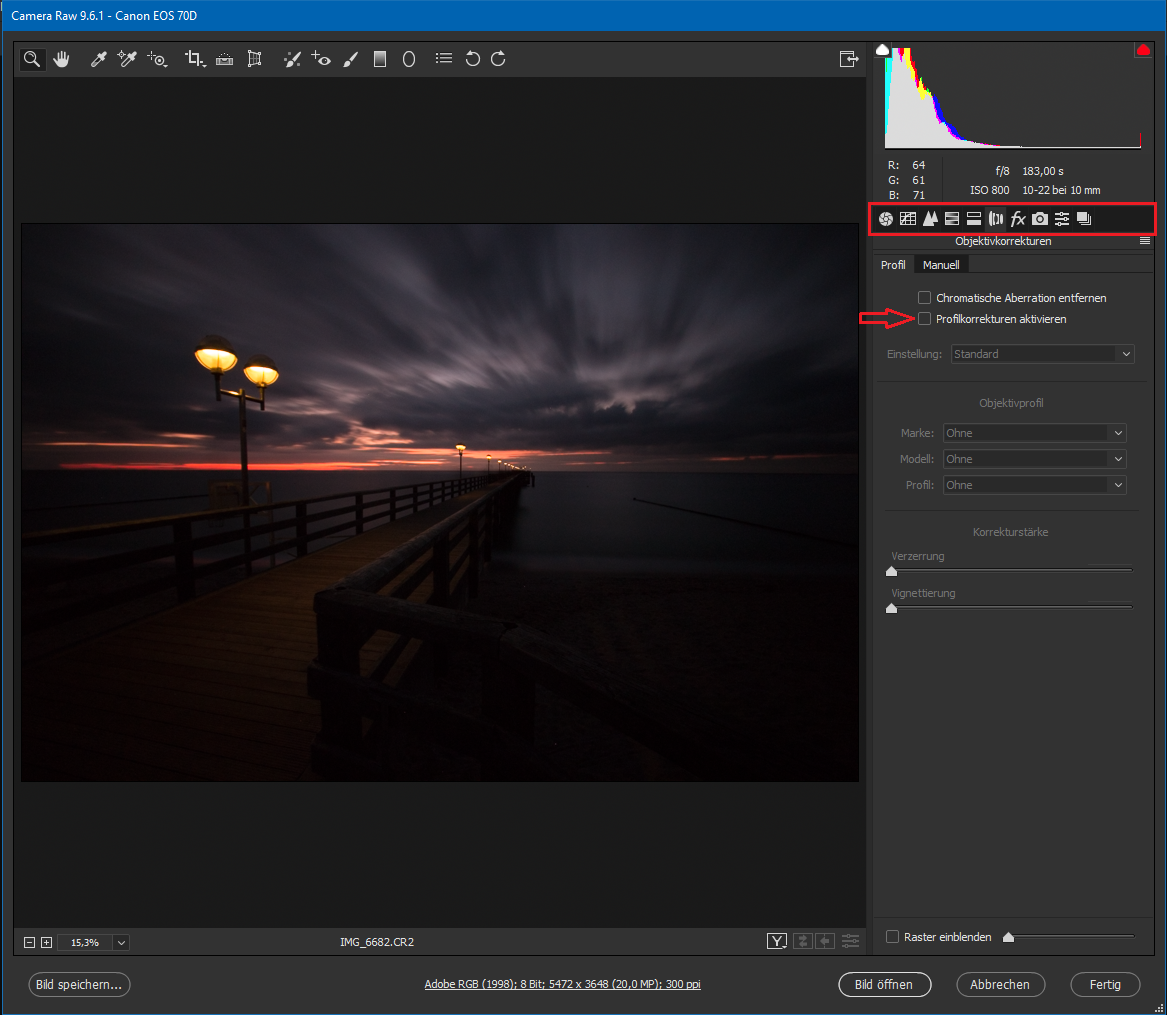This screenshot has width=1167, height=1015.
Task: Activate the Crop tool
Action: click(194, 60)
